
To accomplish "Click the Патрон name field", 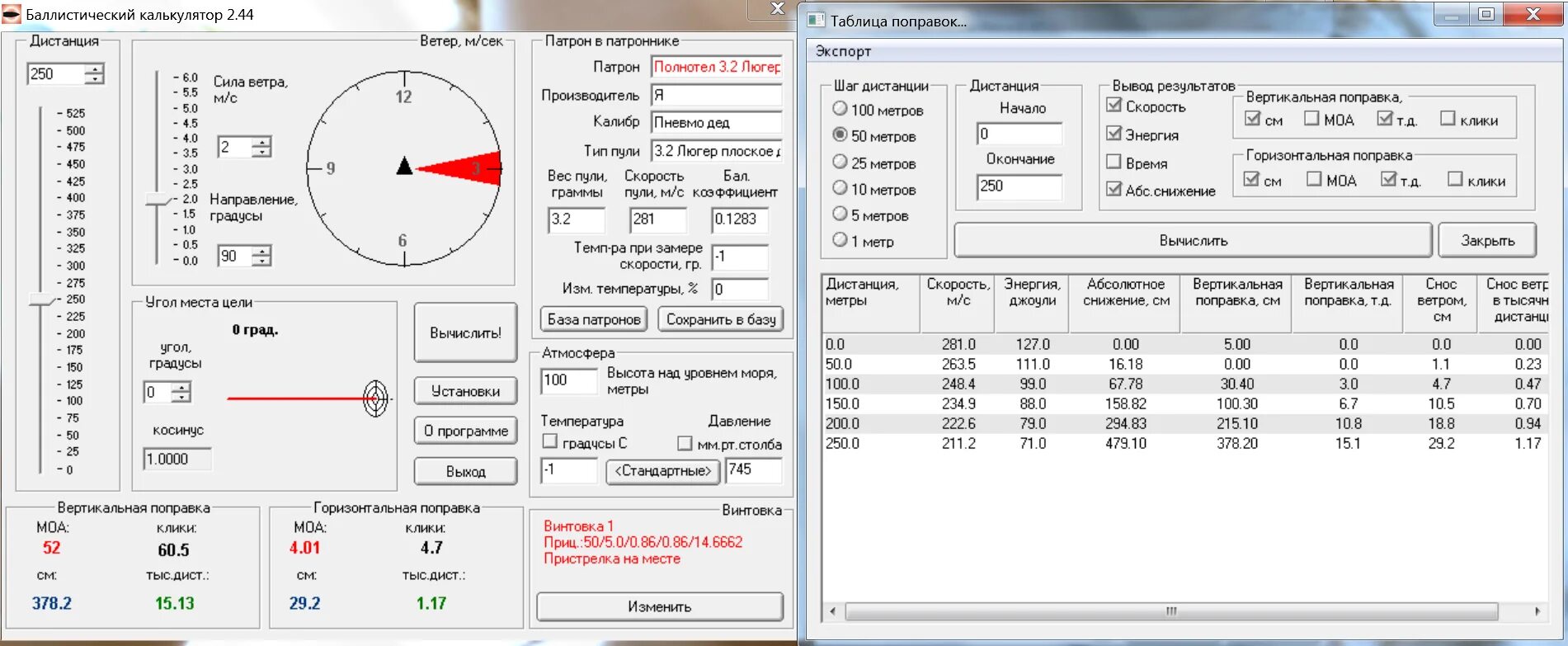I will (x=717, y=67).
